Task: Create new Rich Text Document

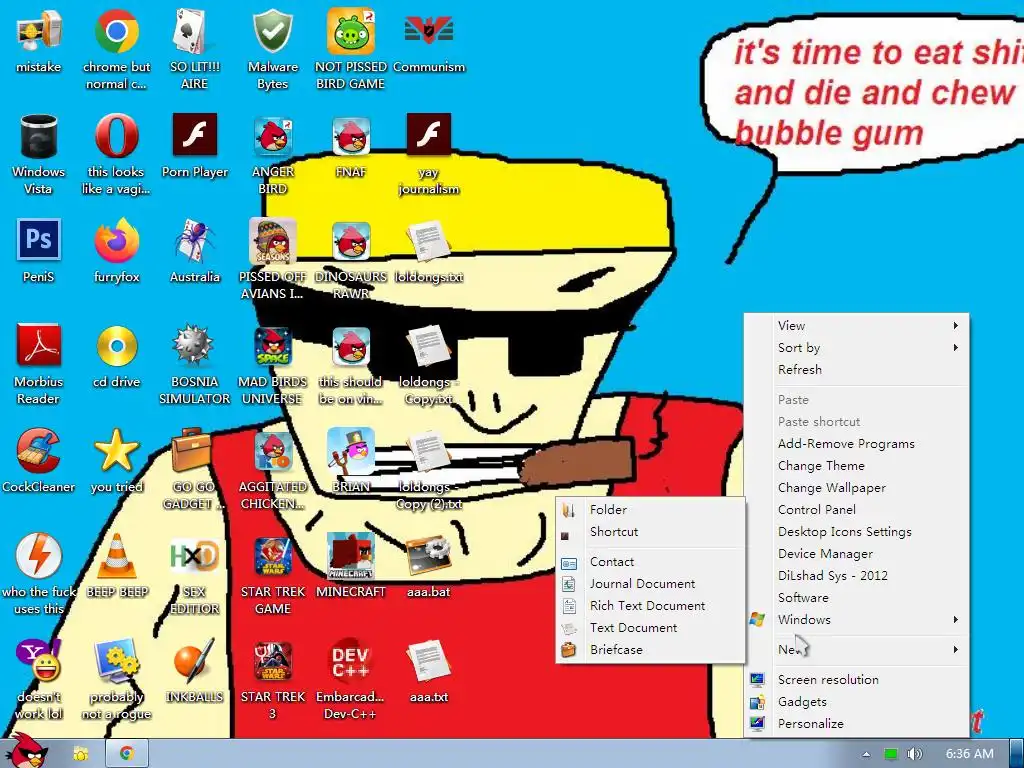Action: [650, 605]
